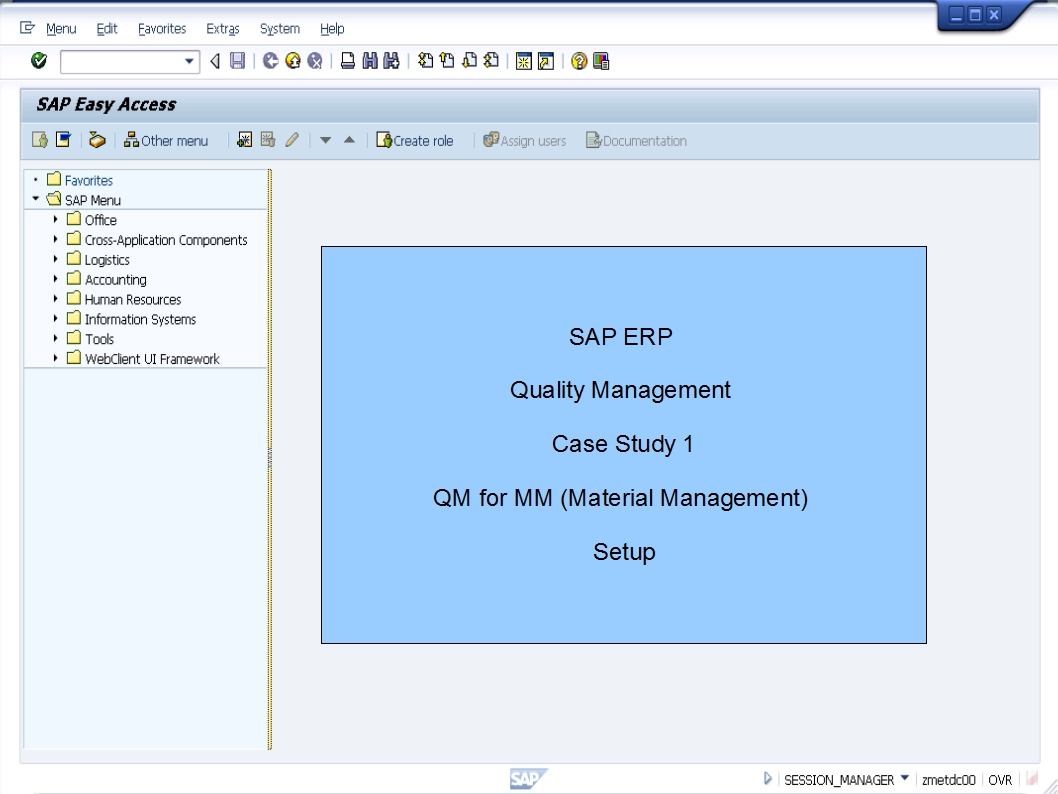
Task: Click the Back (left arrow) navigation icon
Action: click(215, 60)
